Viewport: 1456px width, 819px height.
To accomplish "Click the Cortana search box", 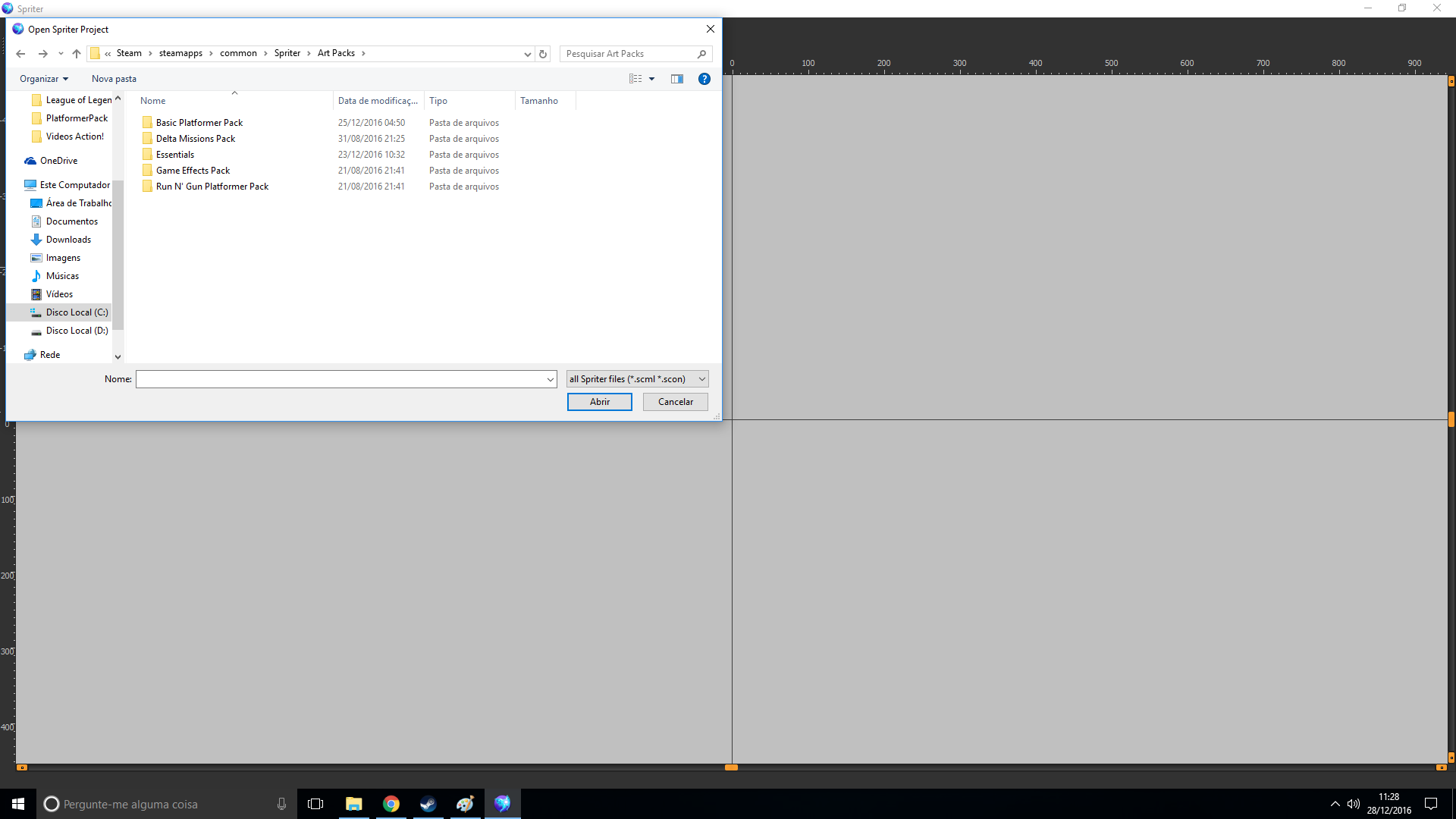I will coord(166,804).
